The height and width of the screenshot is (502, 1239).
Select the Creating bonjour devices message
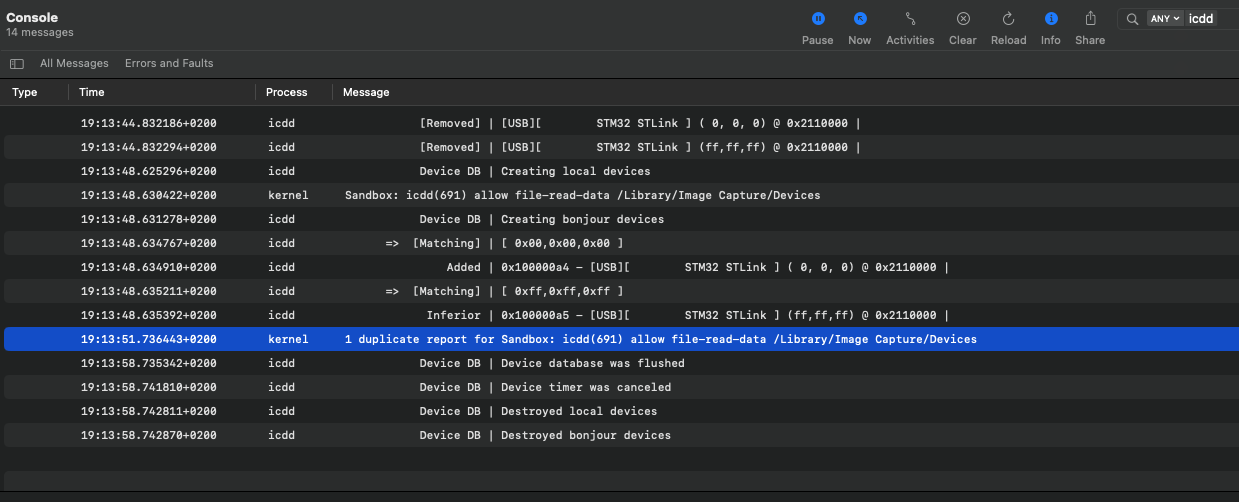point(621,219)
